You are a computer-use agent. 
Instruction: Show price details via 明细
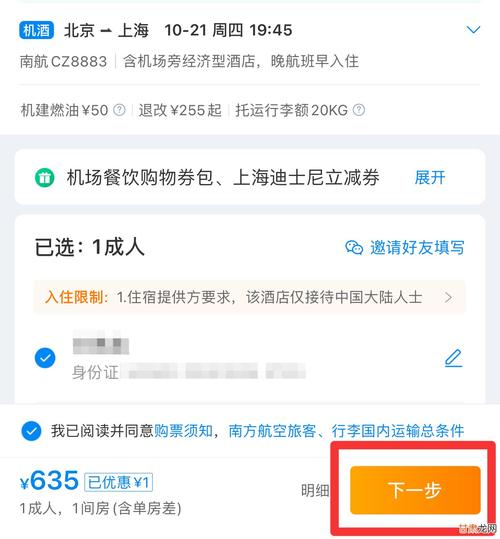click(315, 491)
